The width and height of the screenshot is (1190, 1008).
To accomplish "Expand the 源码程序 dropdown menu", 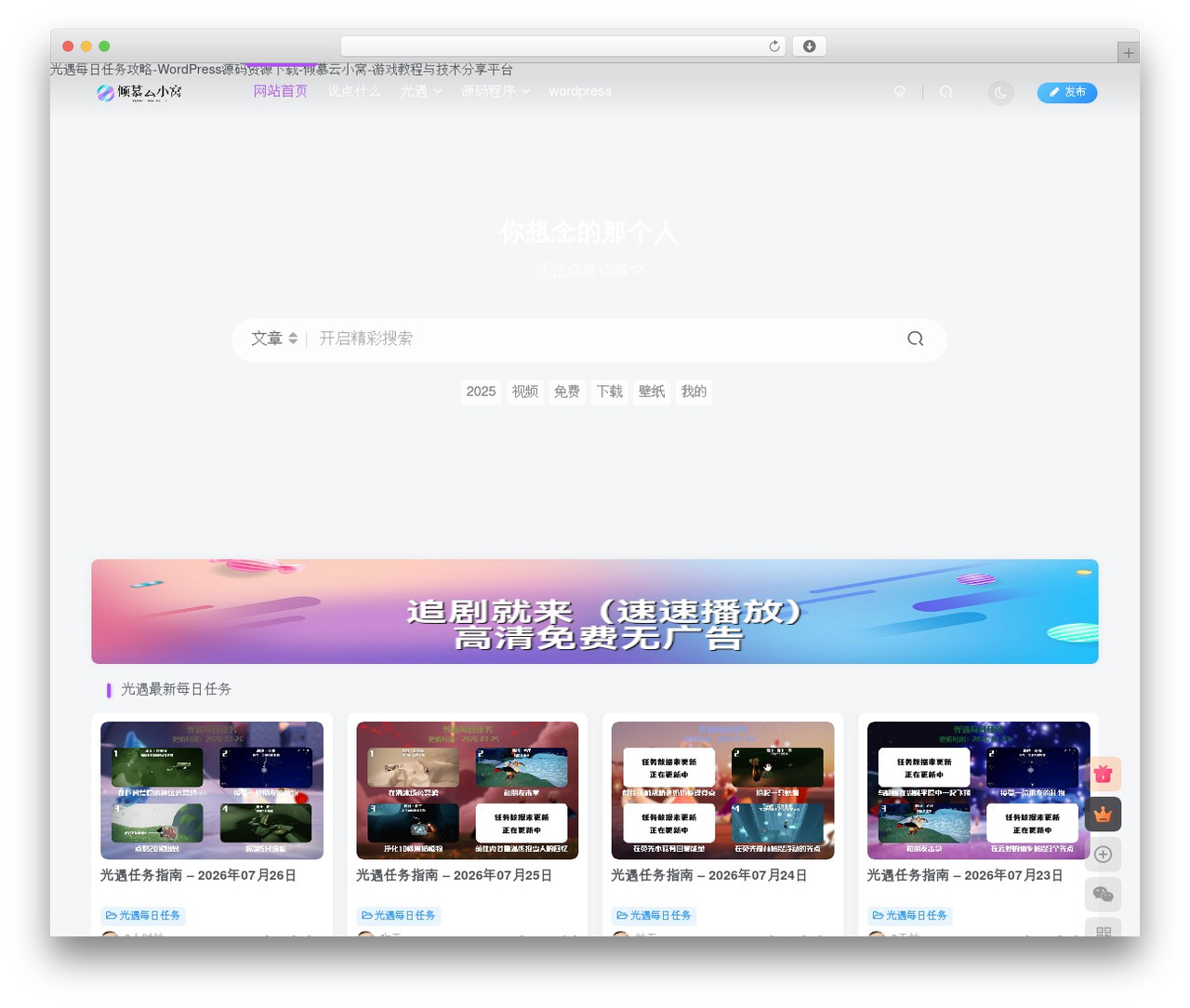I will (496, 91).
